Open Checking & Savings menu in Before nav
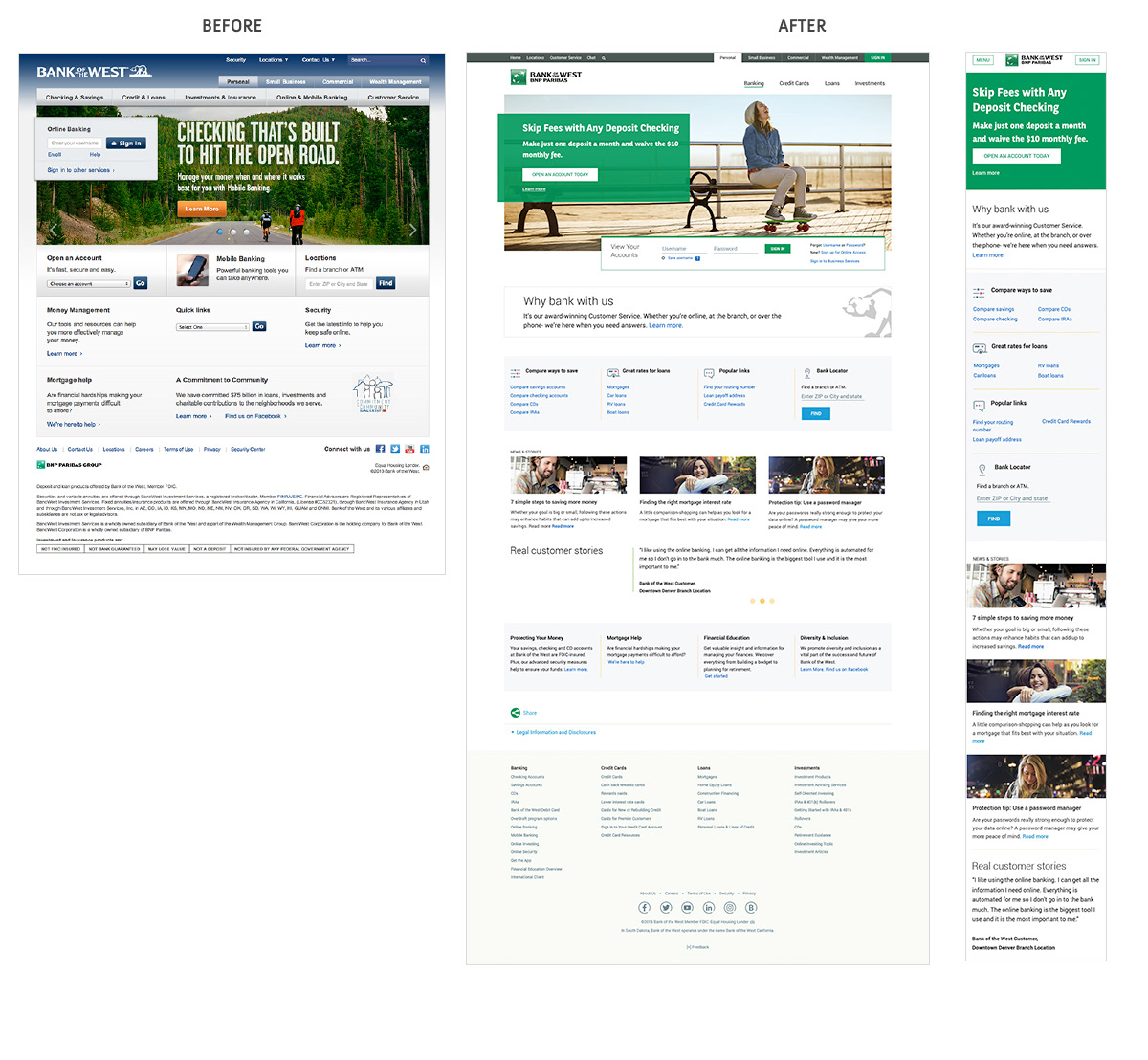 click(75, 97)
